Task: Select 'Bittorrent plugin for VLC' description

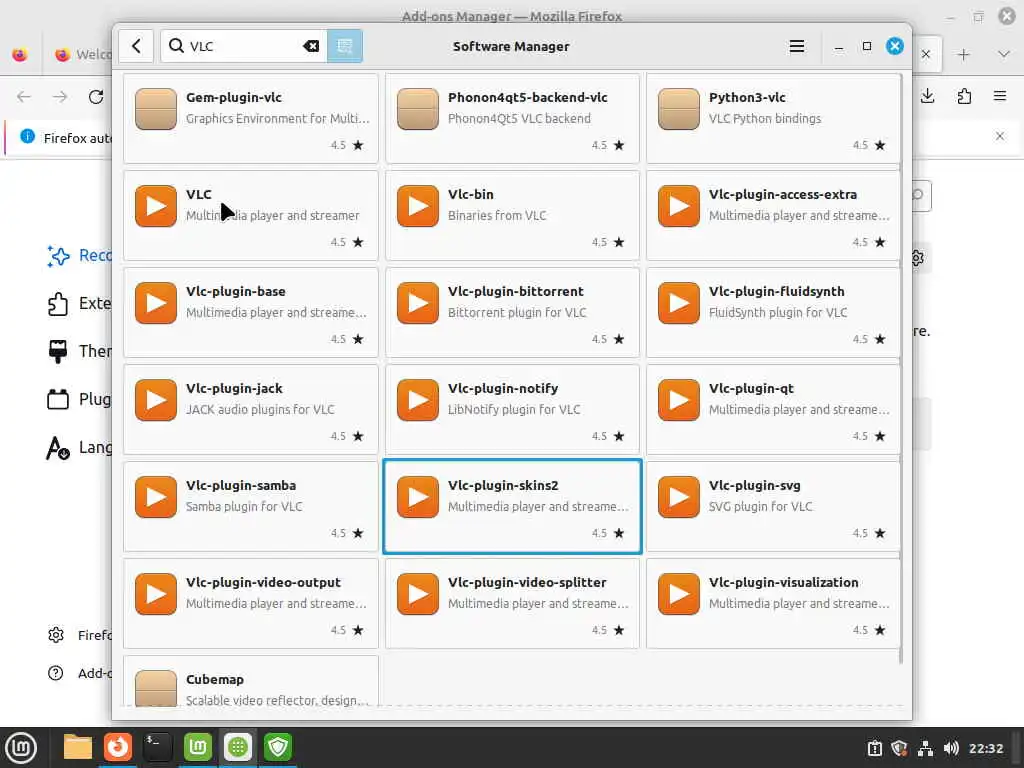Action: (x=517, y=312)
